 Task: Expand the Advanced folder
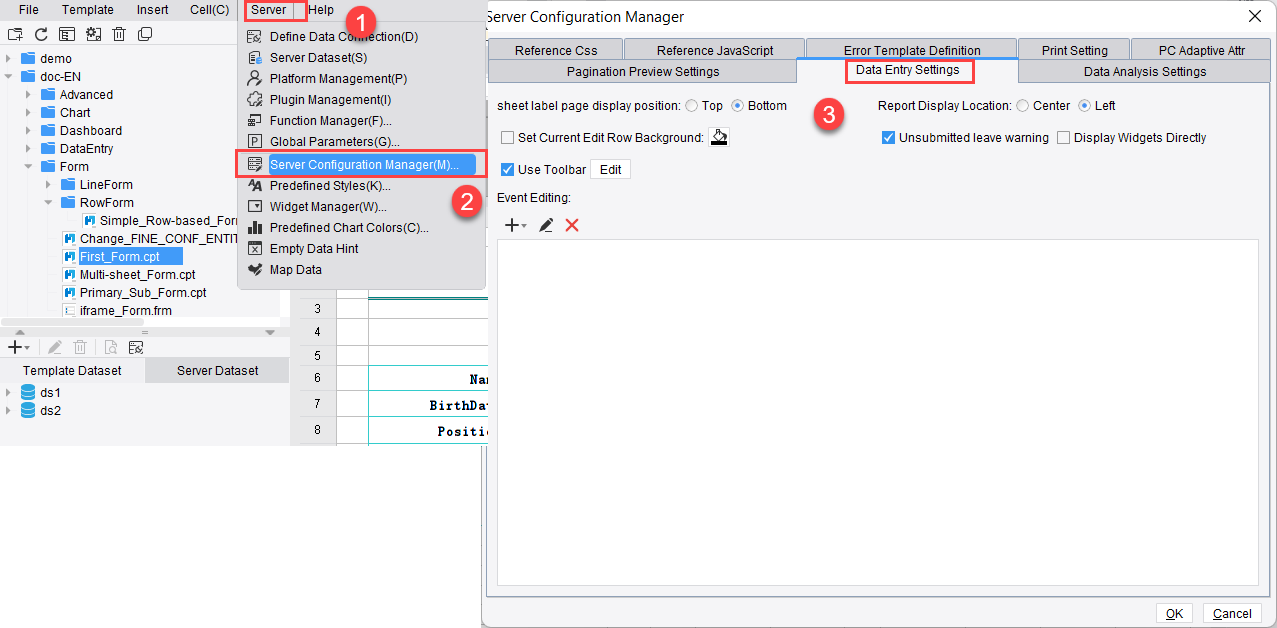(x=29, y=95)
